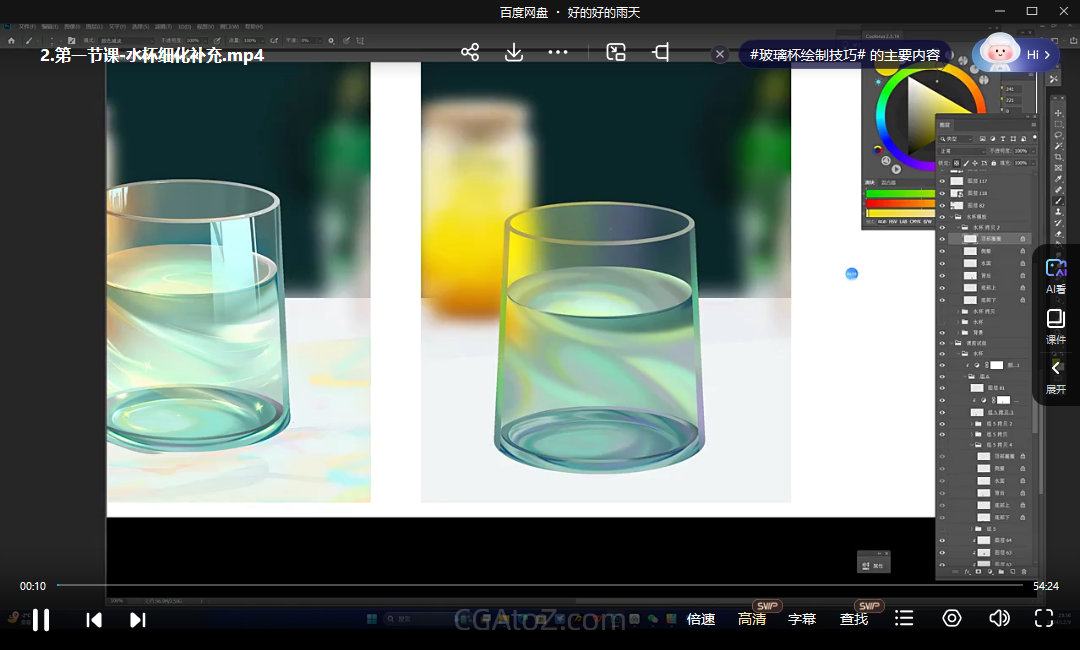The image size is (1080, 650).
Task: Open the 字幕 subtitles option
Action: pos(802,620)
